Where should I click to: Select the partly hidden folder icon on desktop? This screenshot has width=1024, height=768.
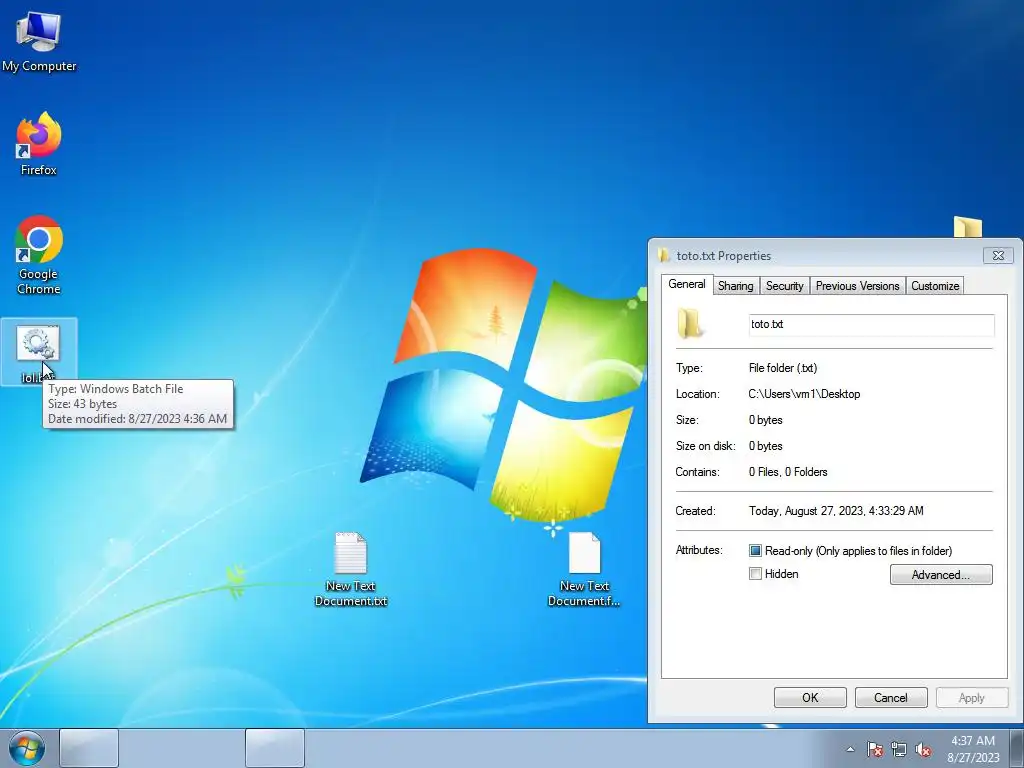point(967,227)
